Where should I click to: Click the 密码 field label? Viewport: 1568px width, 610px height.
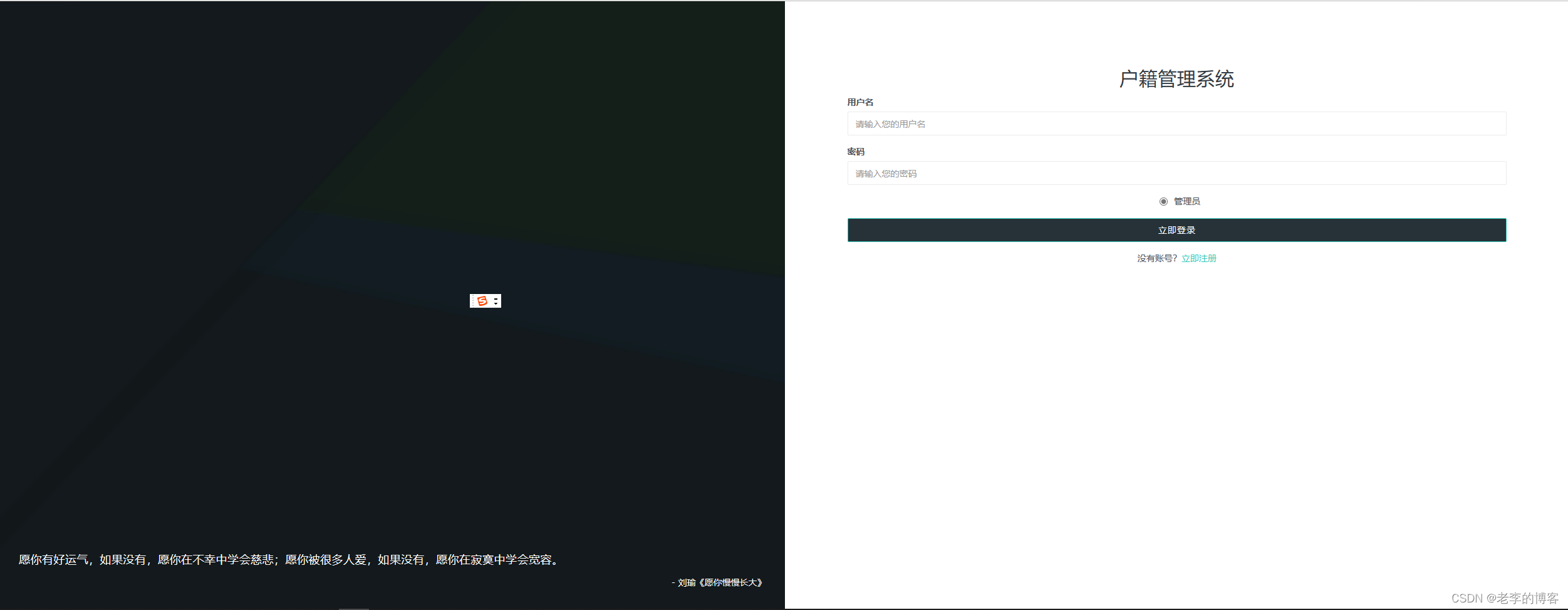tap(855, 151)
